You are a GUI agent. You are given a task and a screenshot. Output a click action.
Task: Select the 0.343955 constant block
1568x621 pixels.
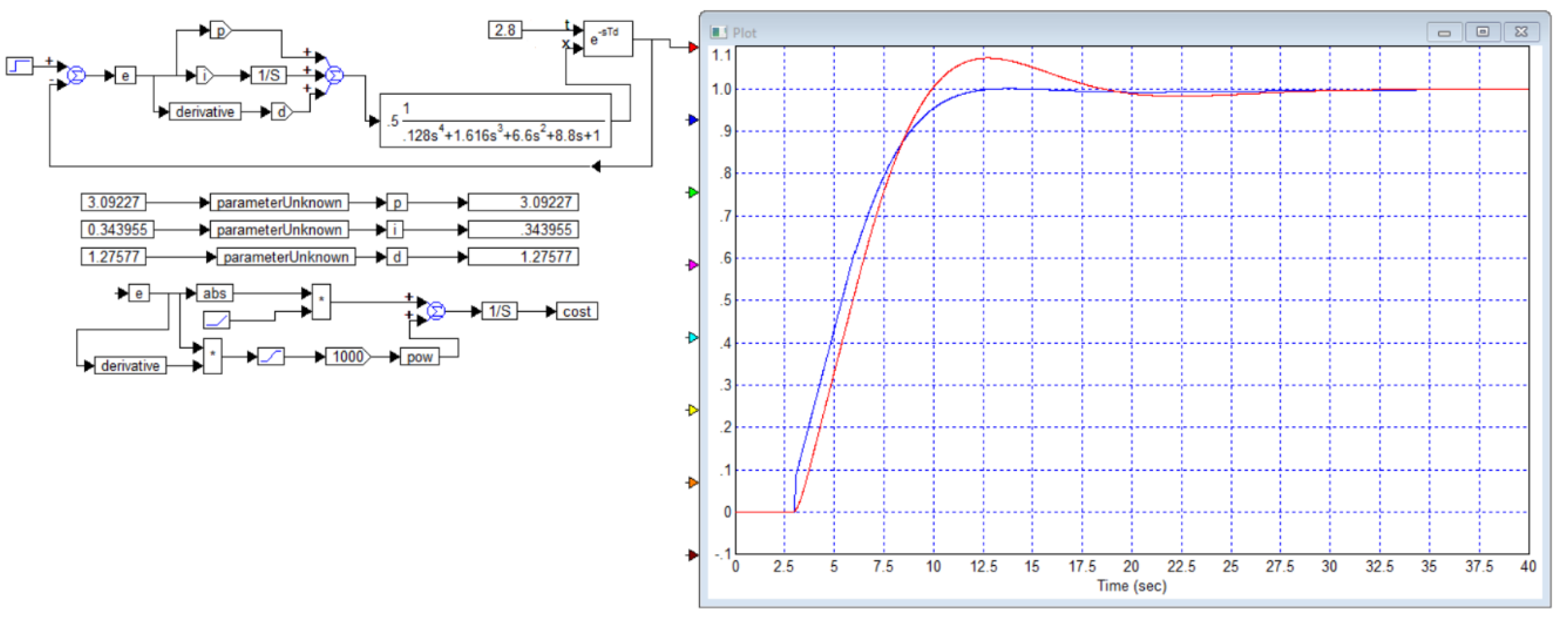[117, 230]
